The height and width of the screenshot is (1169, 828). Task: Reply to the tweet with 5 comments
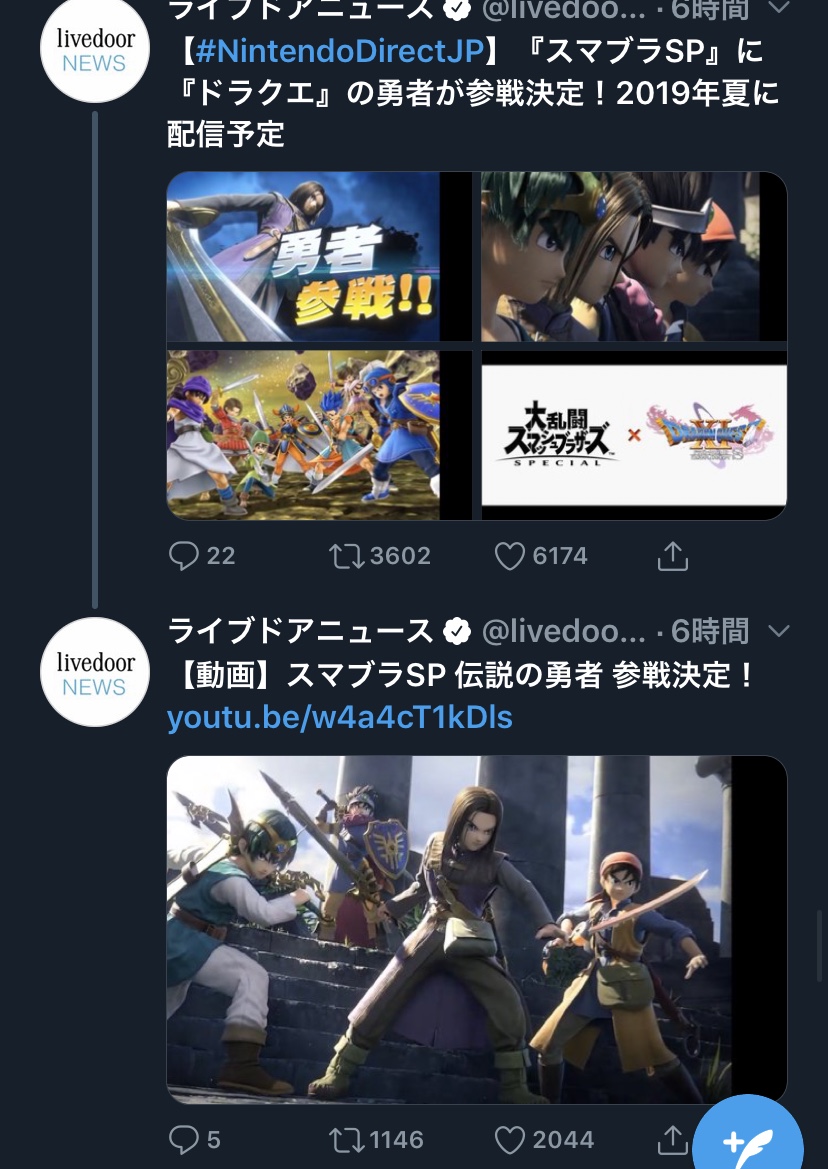[x=183, y=1140]
